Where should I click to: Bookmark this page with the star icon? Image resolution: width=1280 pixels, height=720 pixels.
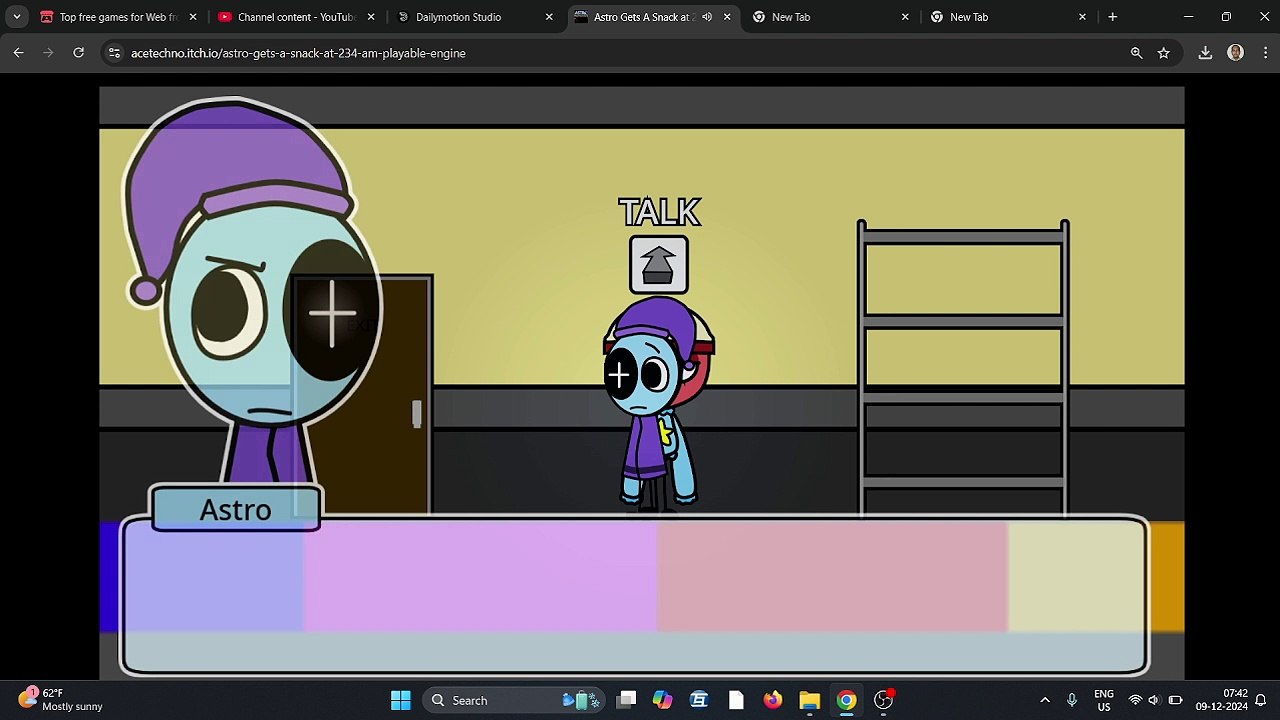pyautogui.click(x=1164, y=53)
